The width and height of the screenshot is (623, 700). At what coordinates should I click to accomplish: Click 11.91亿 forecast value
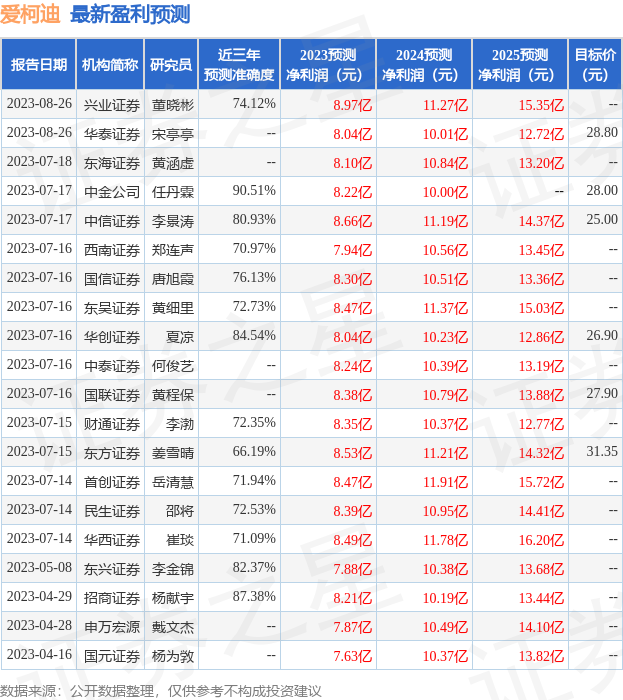click(x=445, y=482)
